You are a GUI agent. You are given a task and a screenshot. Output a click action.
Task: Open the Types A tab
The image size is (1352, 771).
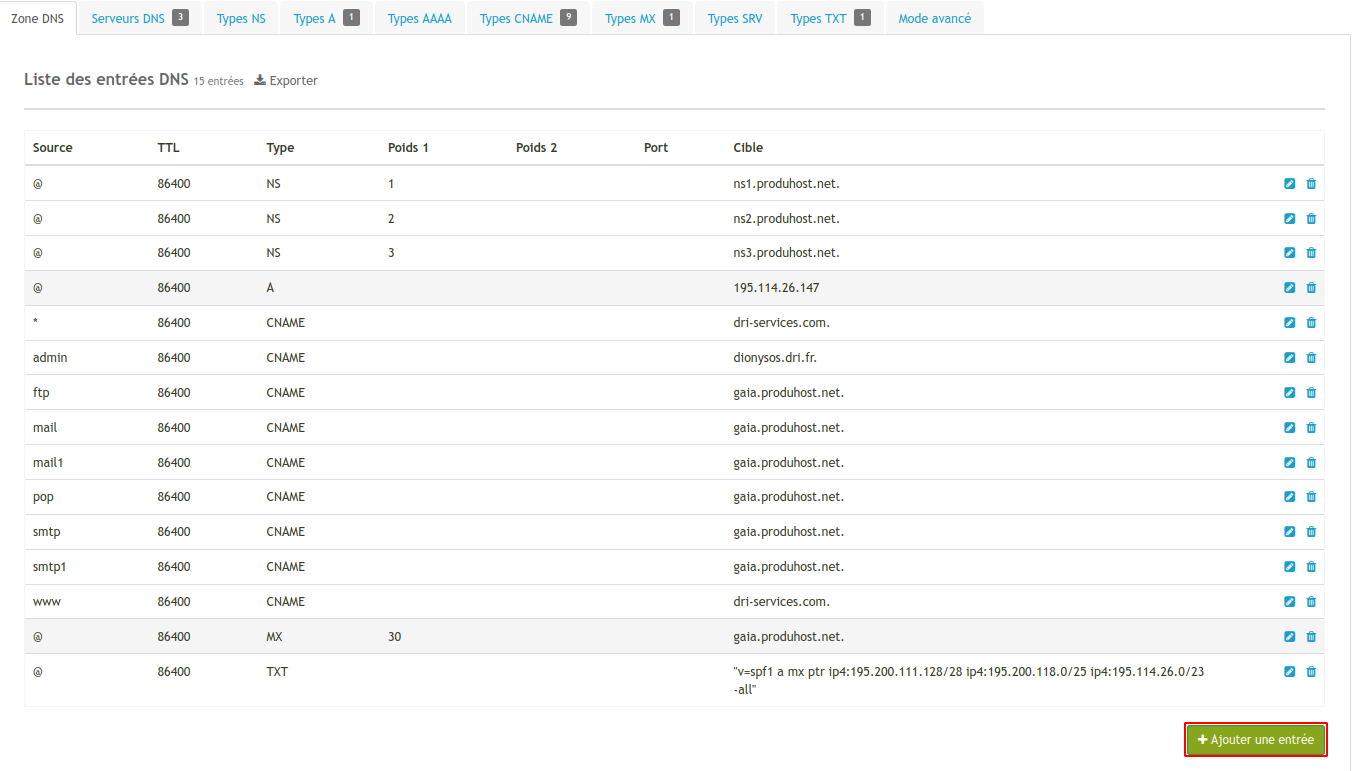click(x=326, y=18)
